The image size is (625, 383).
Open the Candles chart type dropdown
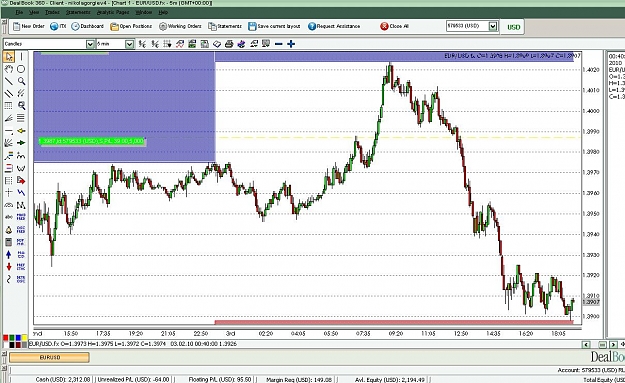(x=90, y=44)
